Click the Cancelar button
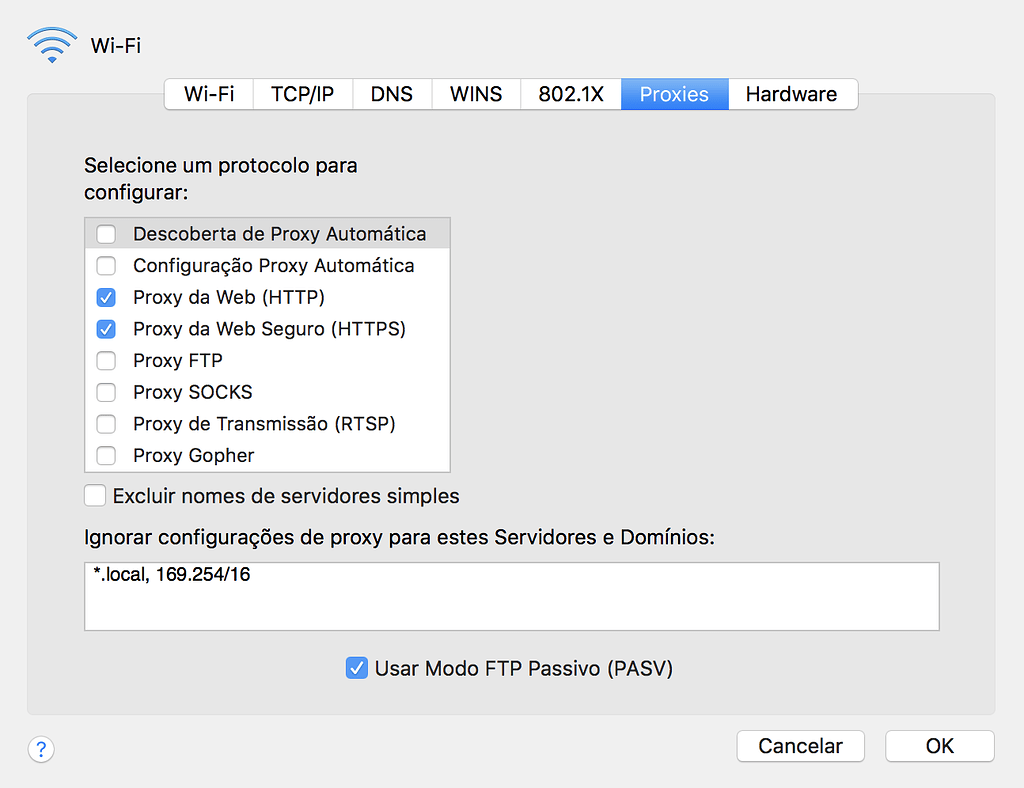Screen dimensions: 1024x788 point(801,746)
